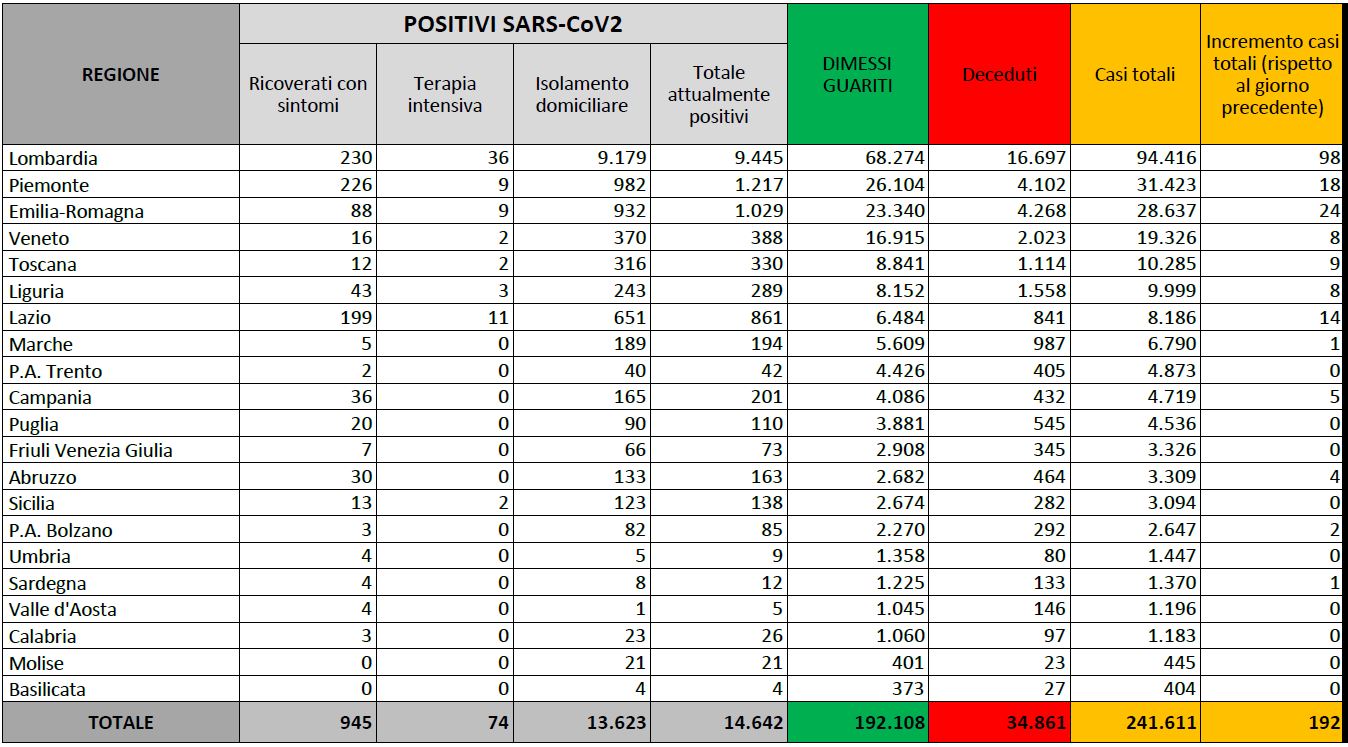This screenshot has height=747, width=1348.
Task: Select the Veneto row label
Action: pos(39,239)
